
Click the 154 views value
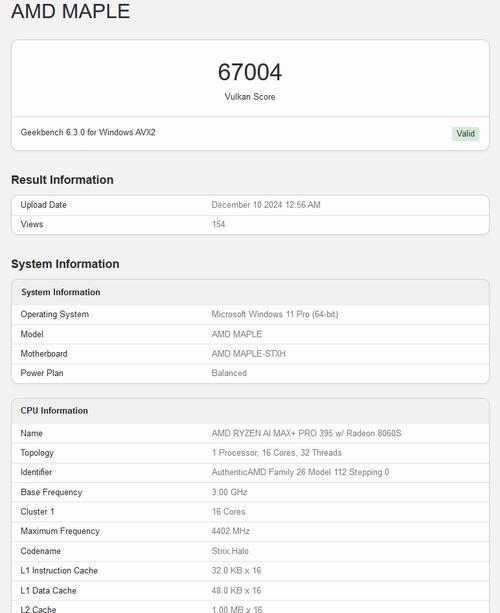coord(218,224)
